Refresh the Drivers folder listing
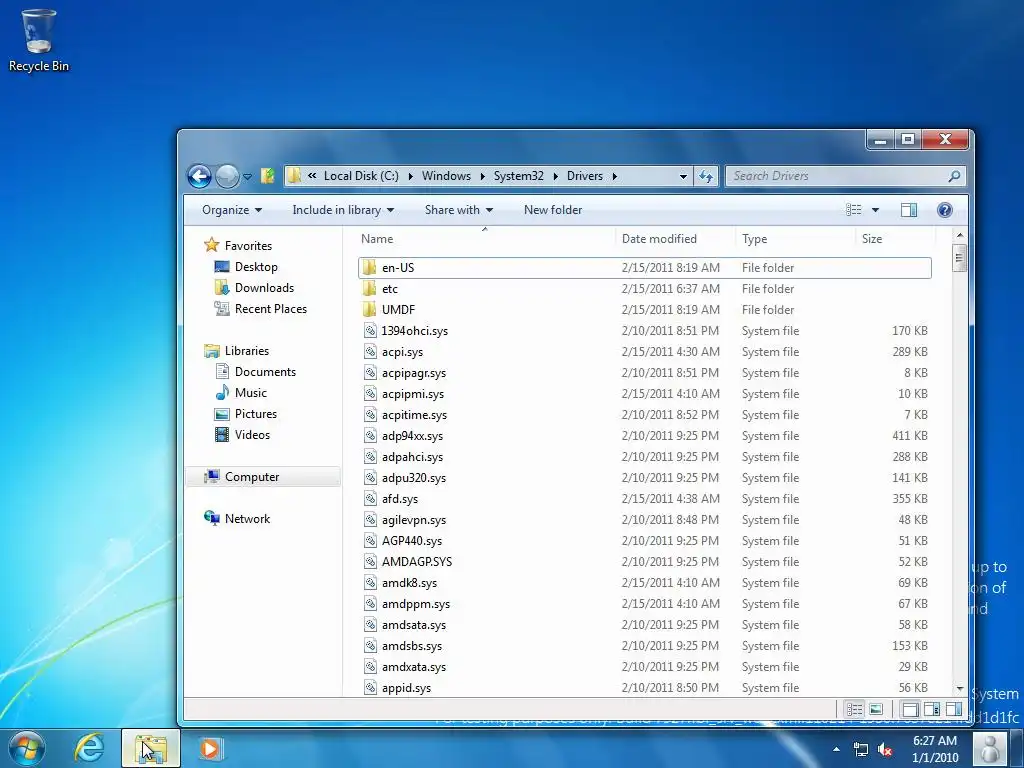The width and height of the screenshot is (1024, 768). tap(706, 176)
